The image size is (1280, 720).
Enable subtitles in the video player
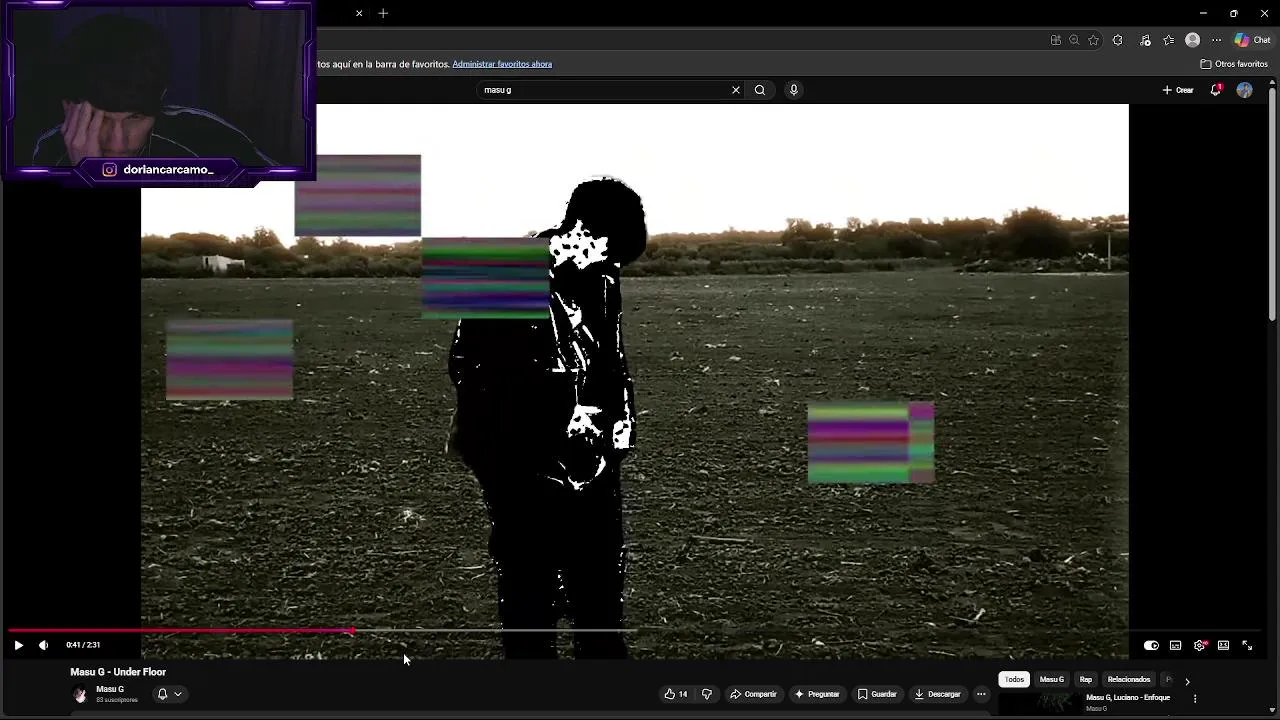(1175, 645)
